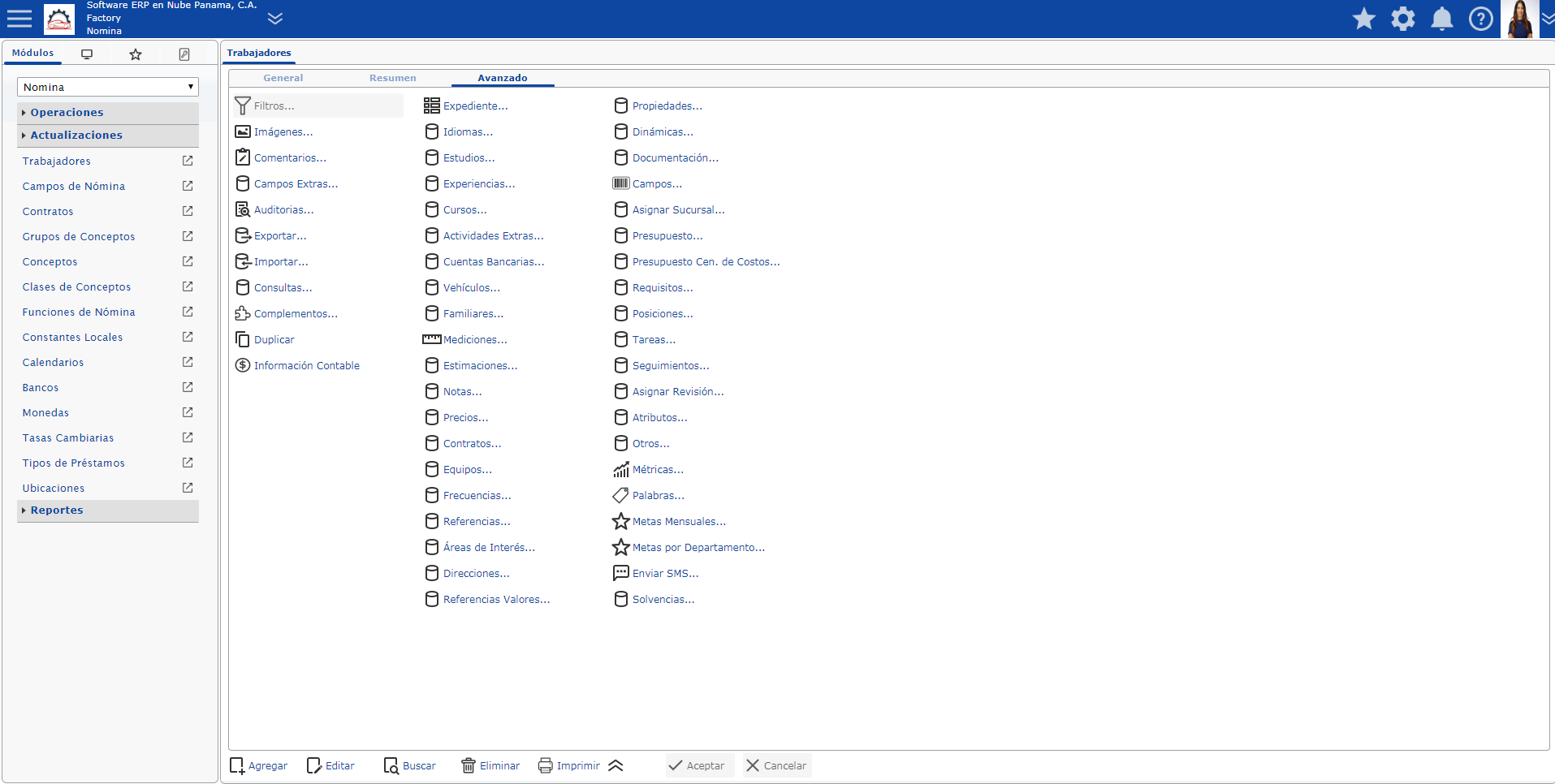Open Campos barcode option
Viewport: 1555px width, 784px height.
click(x=647, y=183)
